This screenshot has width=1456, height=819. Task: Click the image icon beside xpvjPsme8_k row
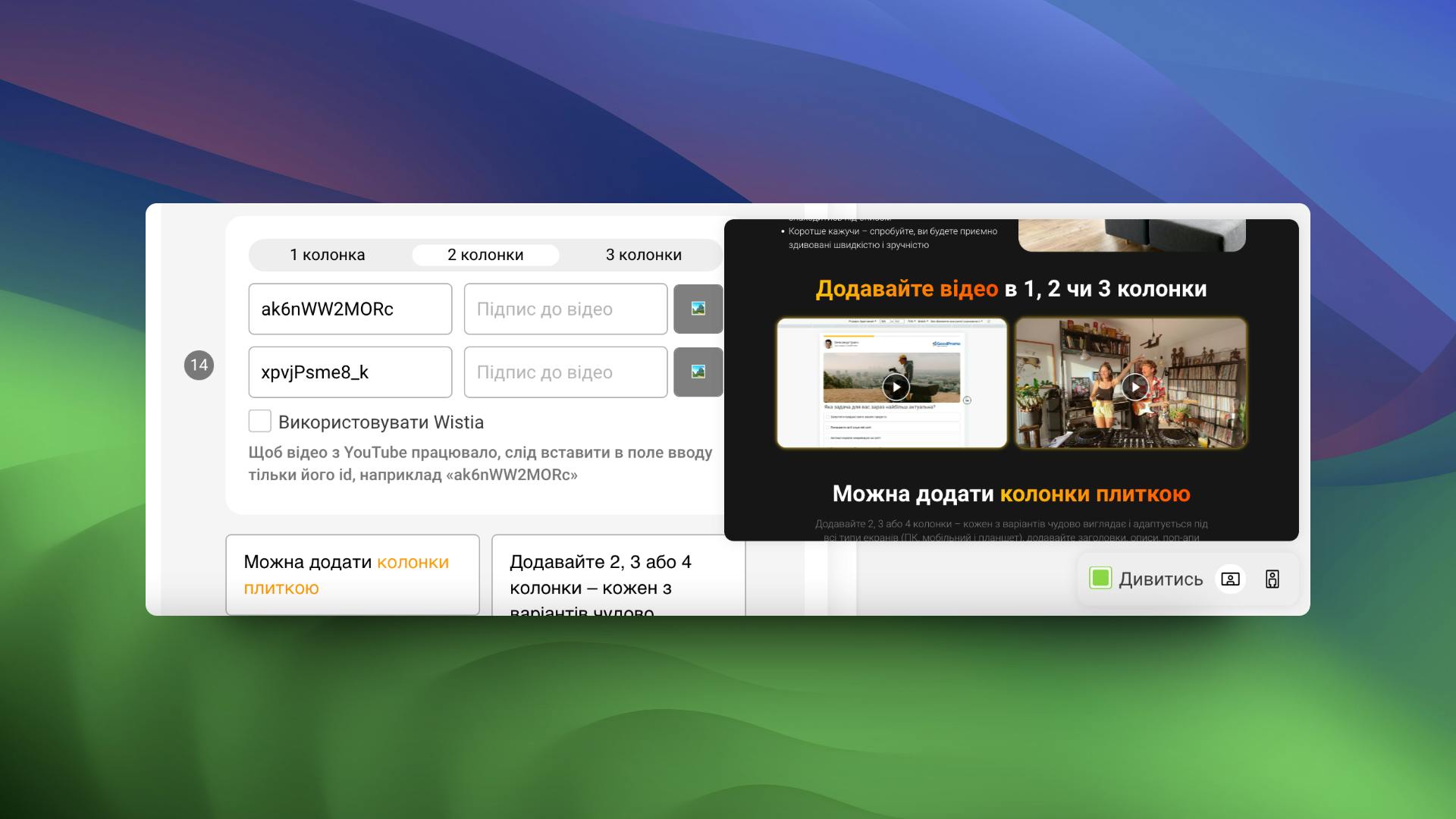click(x=698, y=372)
